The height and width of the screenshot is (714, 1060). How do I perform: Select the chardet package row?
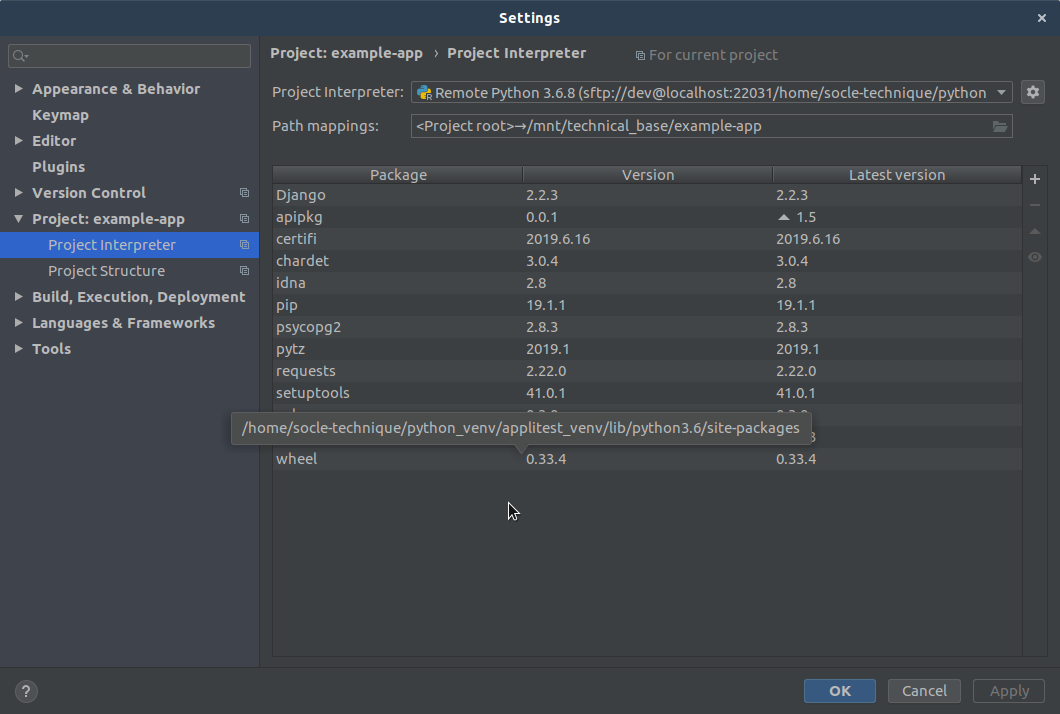(647, 261)
